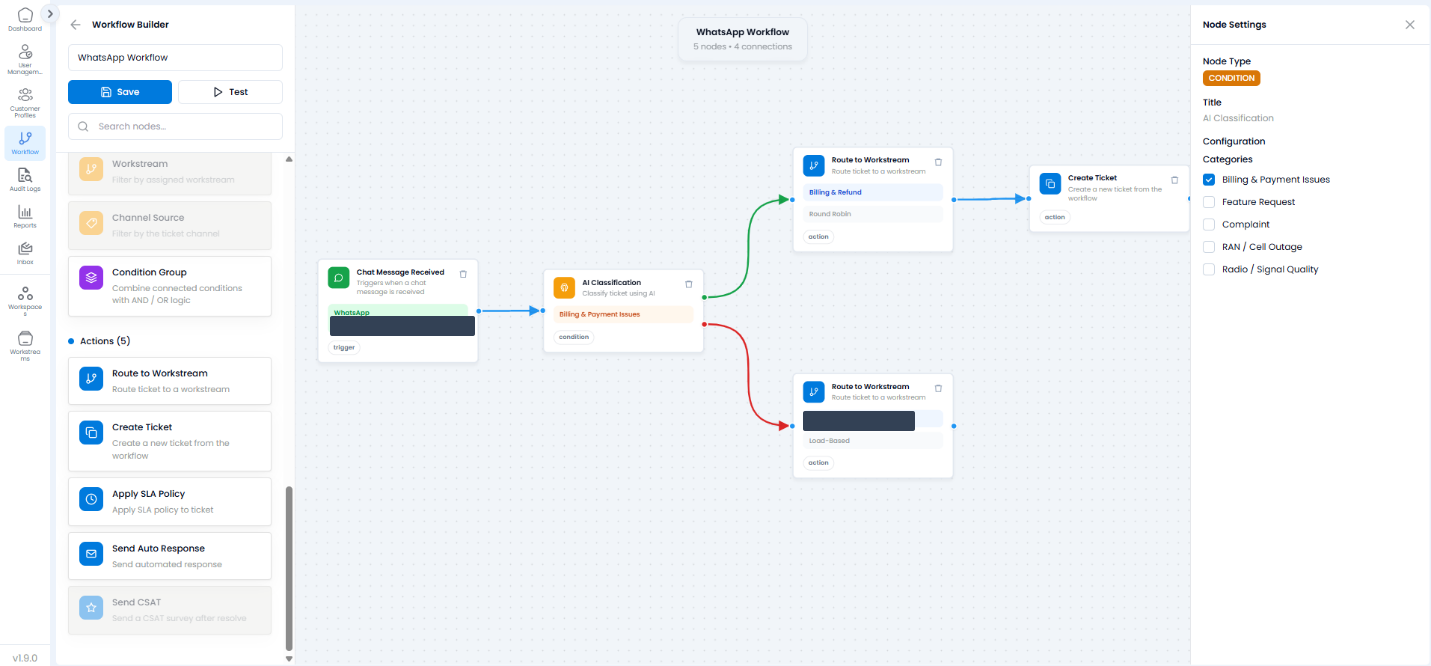The height and width of the screenshot is (666, 1431).
Task: Click the AI Classification title field
Action: tap(1238, 118)
